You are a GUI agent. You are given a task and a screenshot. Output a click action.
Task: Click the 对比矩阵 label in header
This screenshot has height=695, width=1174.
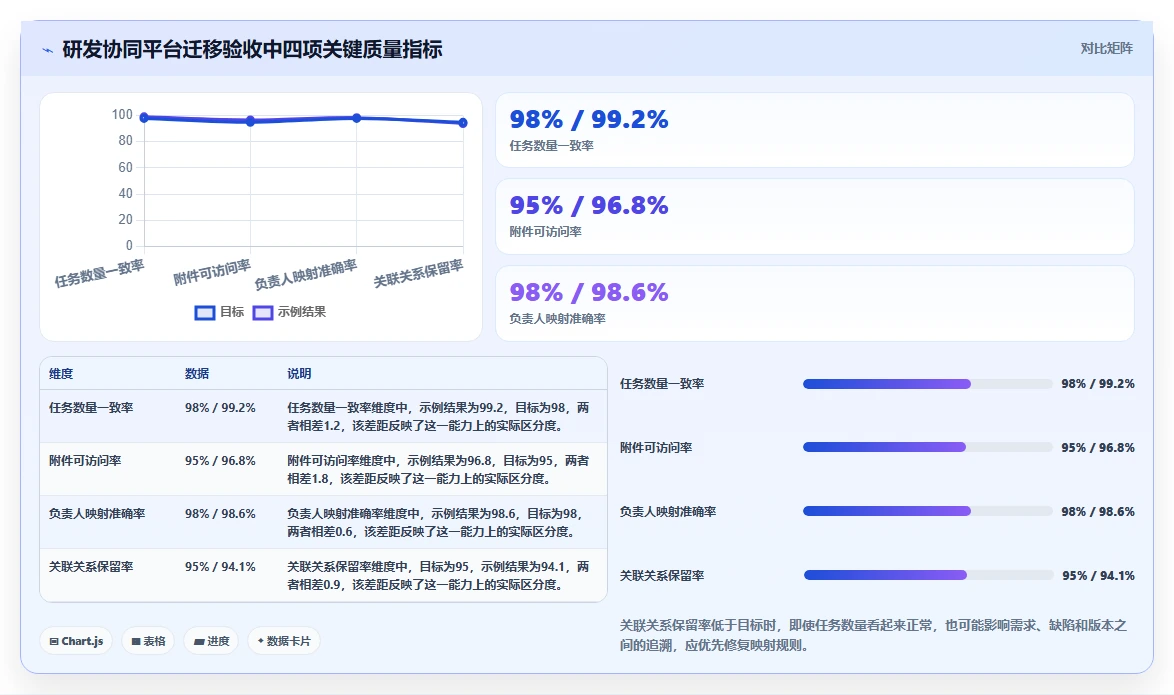(1106, 49)
